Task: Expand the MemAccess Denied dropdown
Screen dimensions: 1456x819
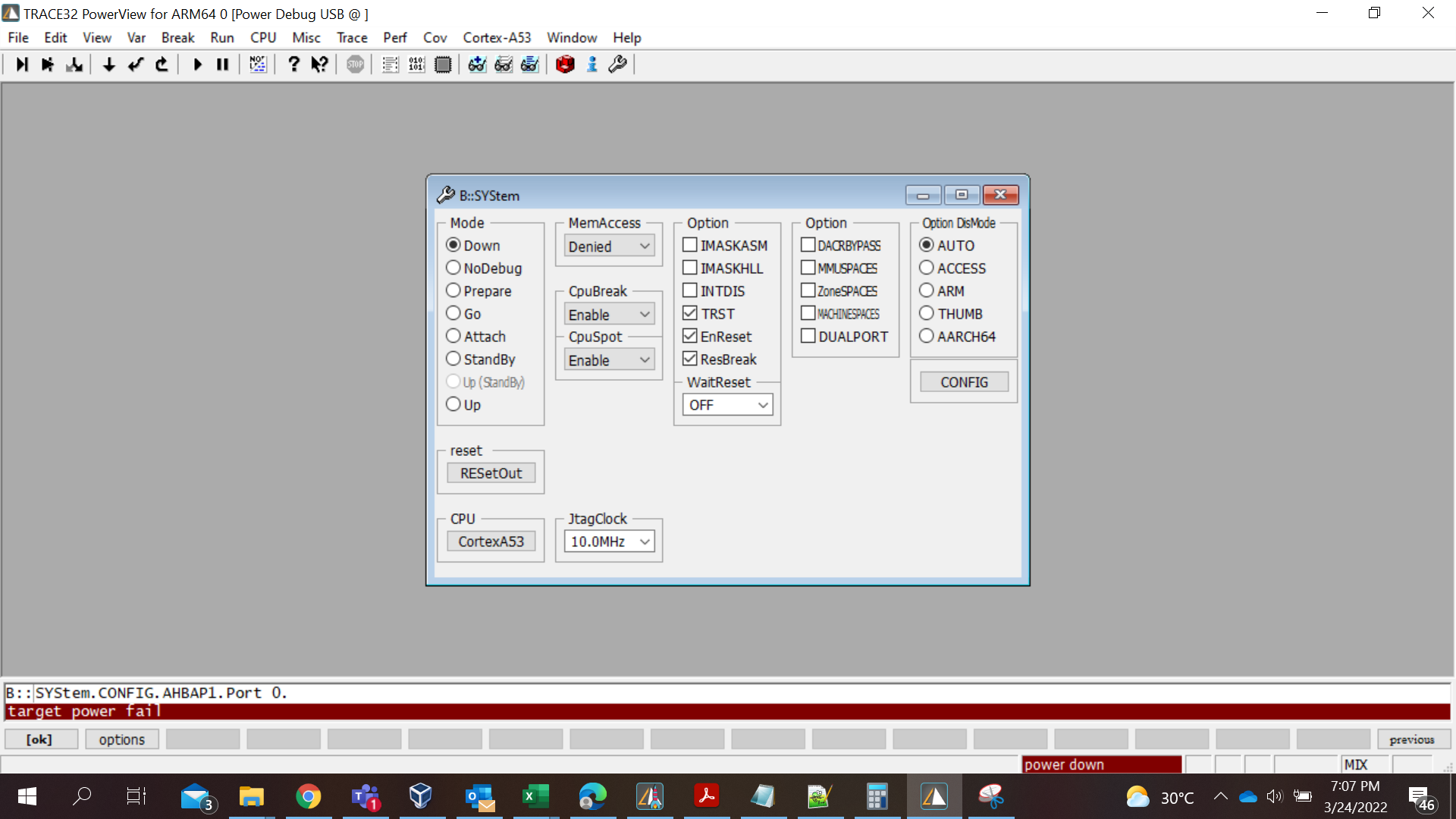Action: click(x=609, y=246)
